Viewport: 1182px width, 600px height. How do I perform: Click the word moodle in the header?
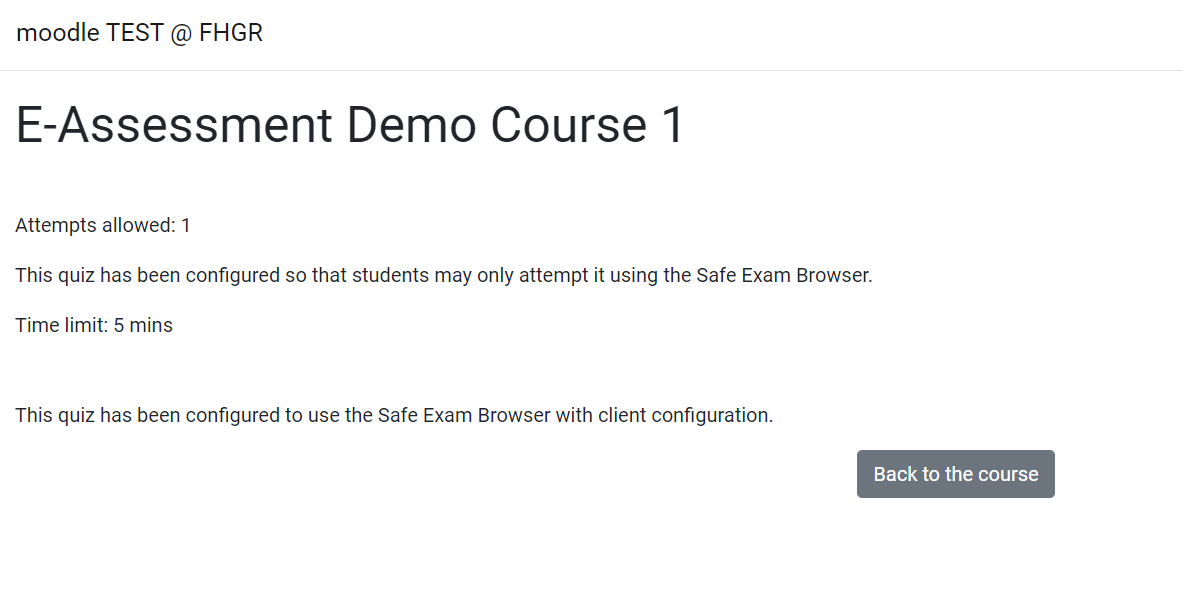click(57, 33)
